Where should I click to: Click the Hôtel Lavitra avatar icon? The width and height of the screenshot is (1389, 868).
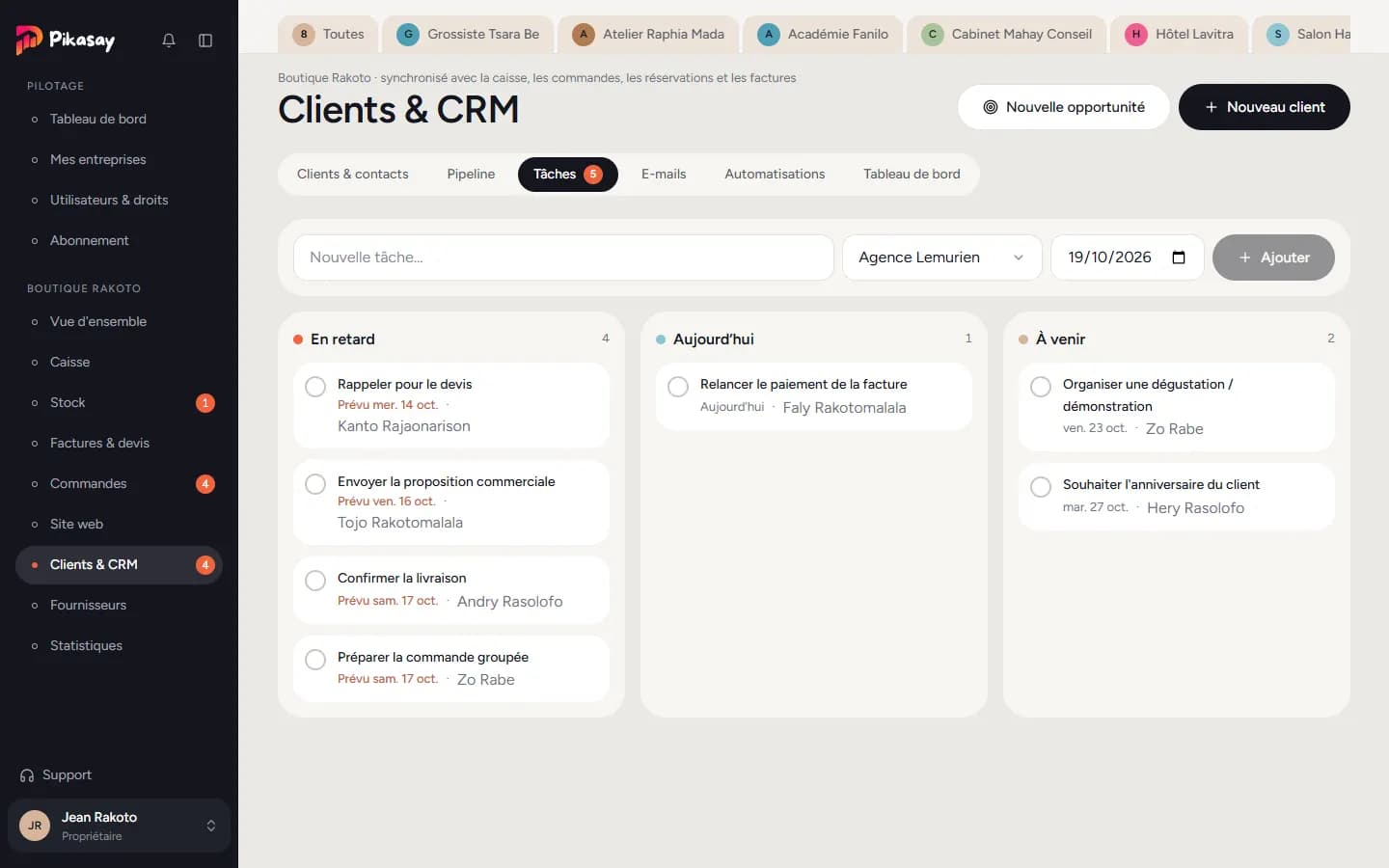(x=1136, y=35)
